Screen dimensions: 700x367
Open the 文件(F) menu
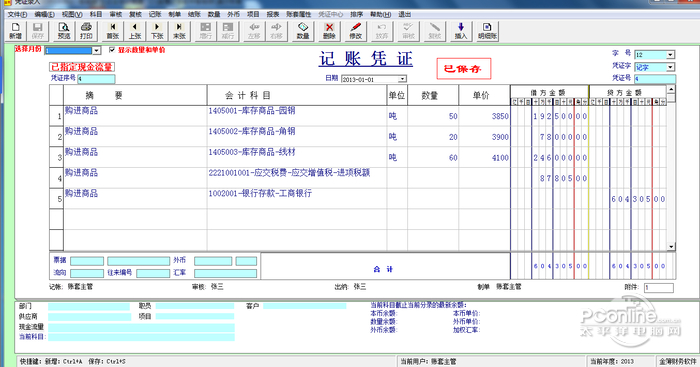17,14
